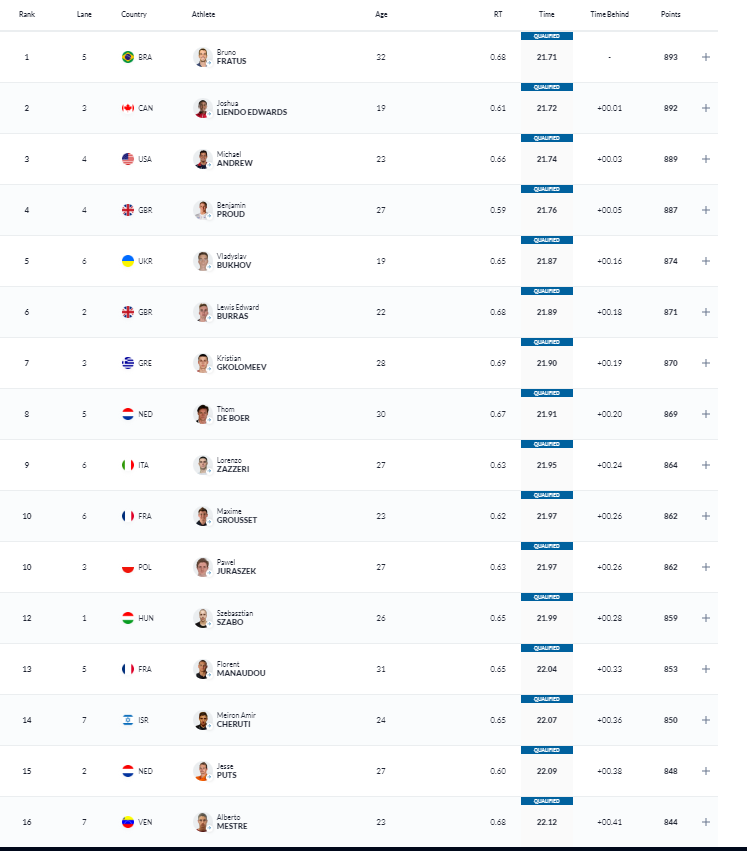Viewport: 747px width, 851px height.
Task: Click Pawel Juraszek's profile photo
Action: [x=202, y=567]
